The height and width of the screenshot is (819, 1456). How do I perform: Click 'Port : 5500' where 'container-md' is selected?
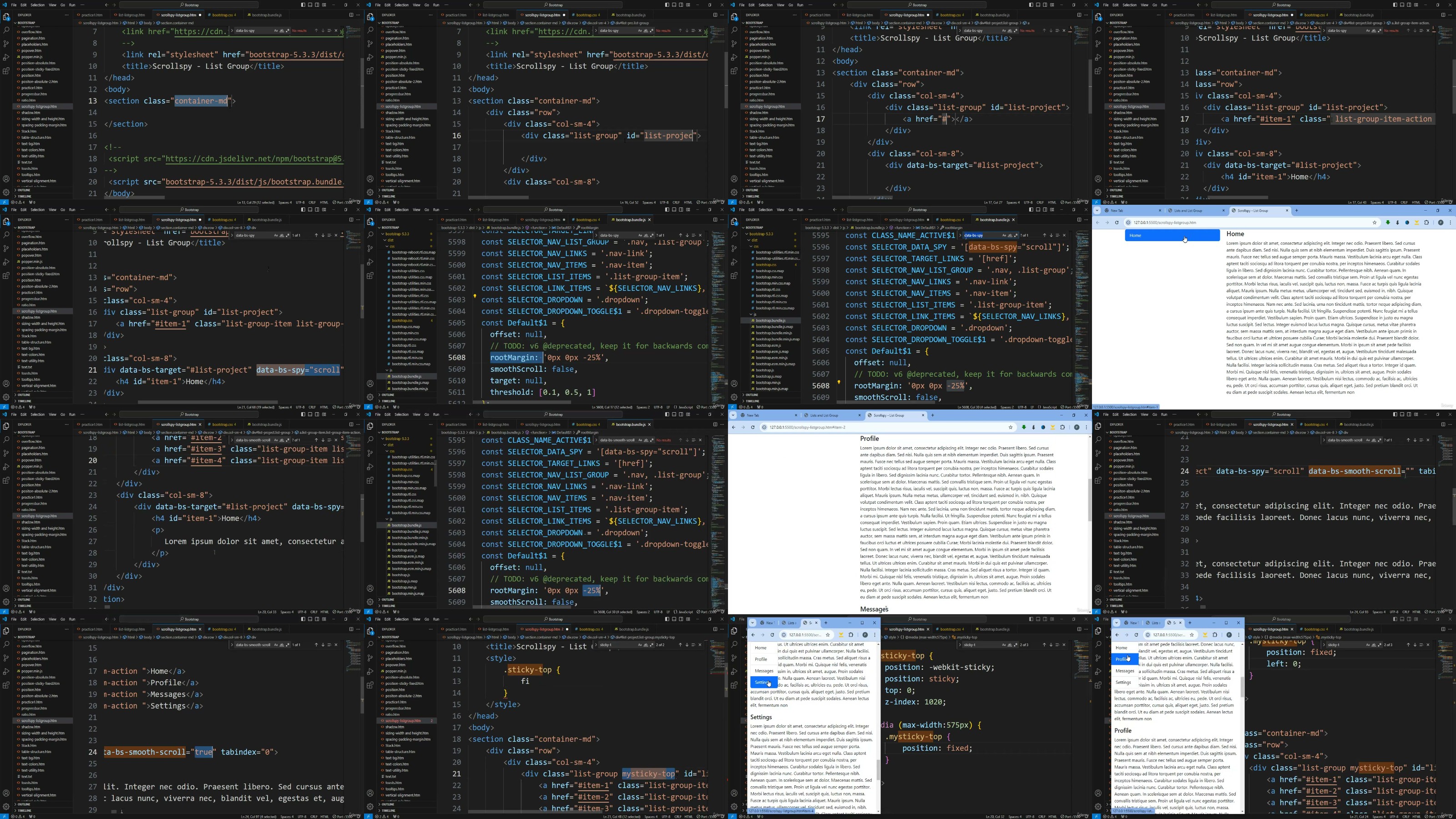tap(344, 202)
